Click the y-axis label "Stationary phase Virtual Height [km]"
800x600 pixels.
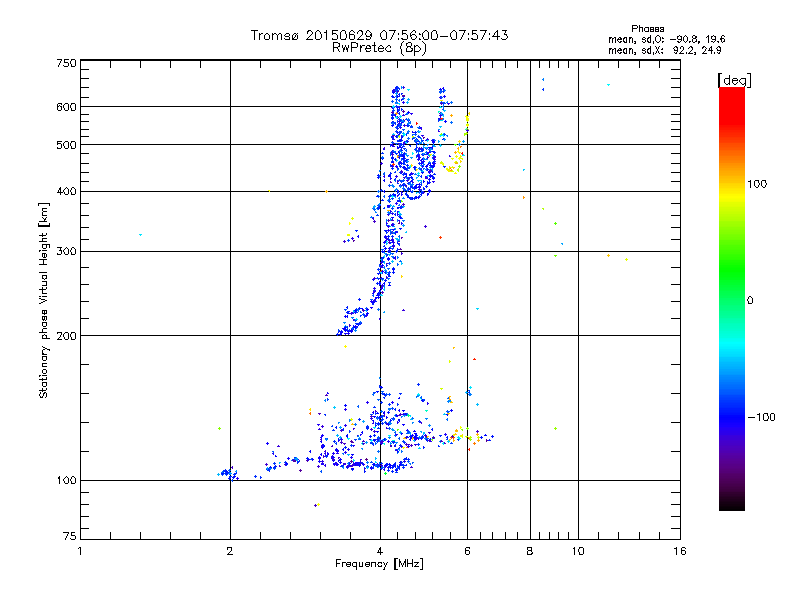click(x=44, y=300)
